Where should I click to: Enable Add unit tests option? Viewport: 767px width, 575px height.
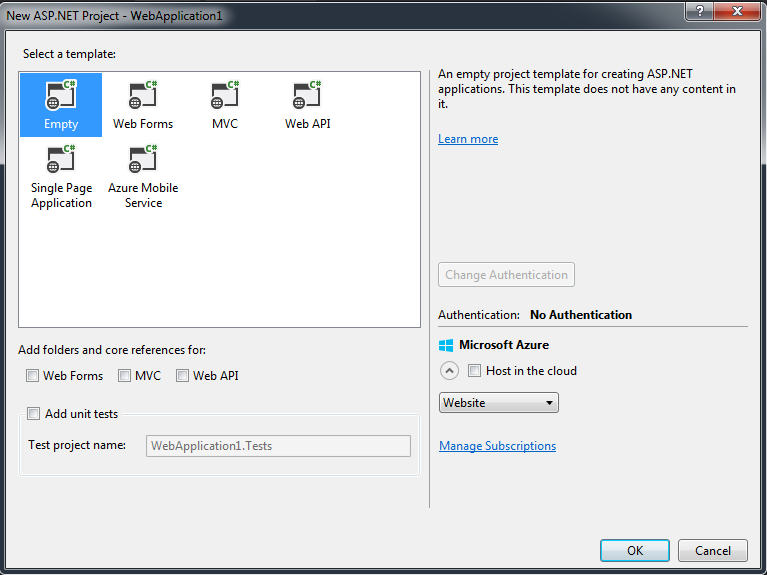(33, 414)
